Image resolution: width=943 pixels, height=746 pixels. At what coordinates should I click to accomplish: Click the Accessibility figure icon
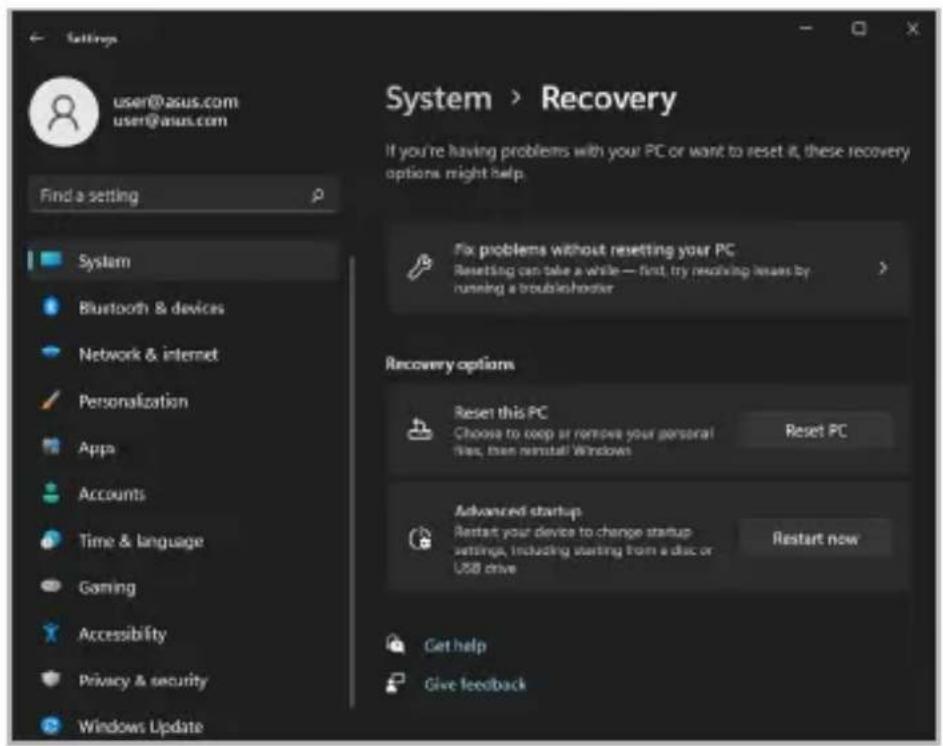click(x=51, y=633)
